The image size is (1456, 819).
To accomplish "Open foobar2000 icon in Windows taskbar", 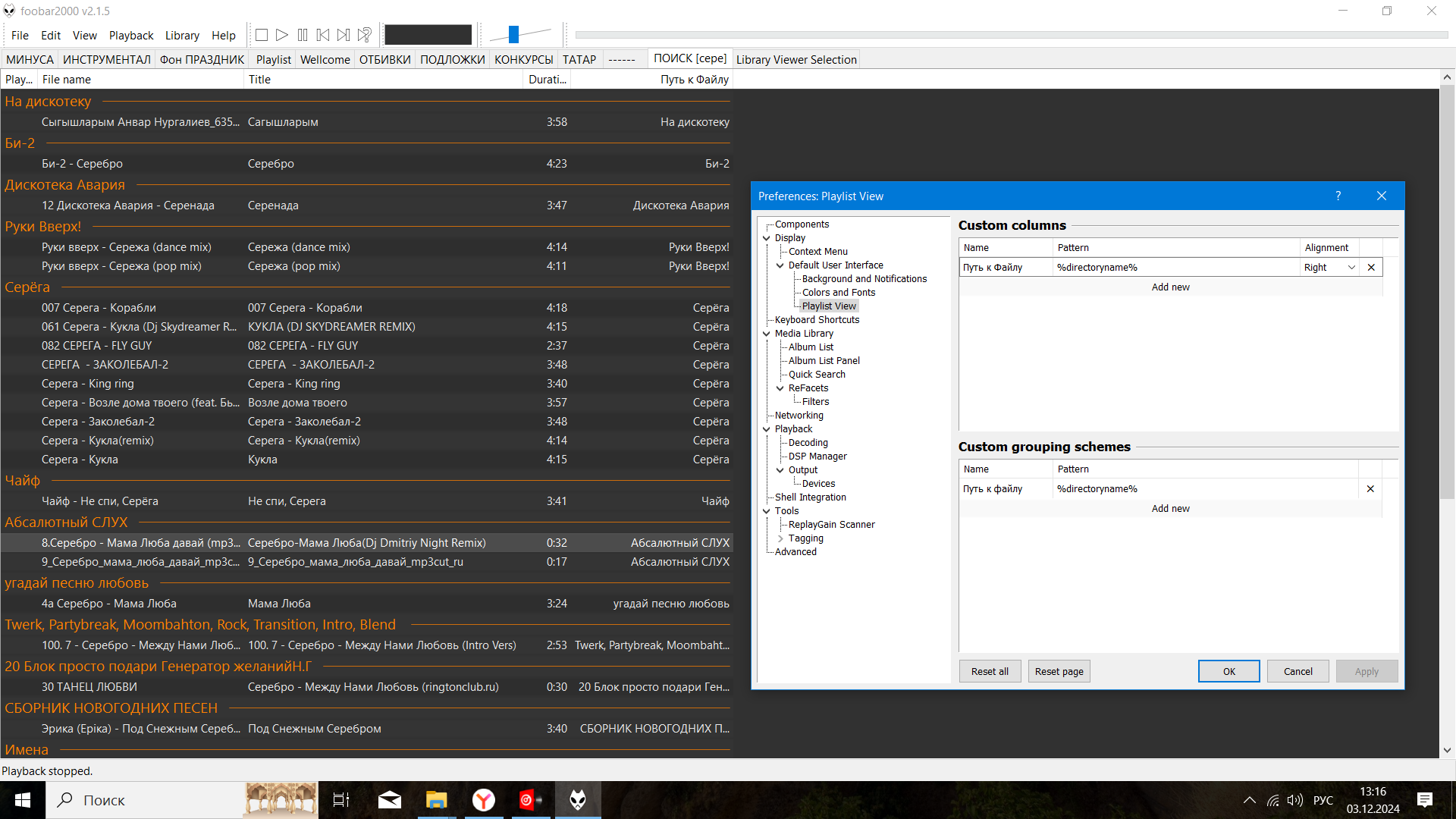I will point(578,800).
